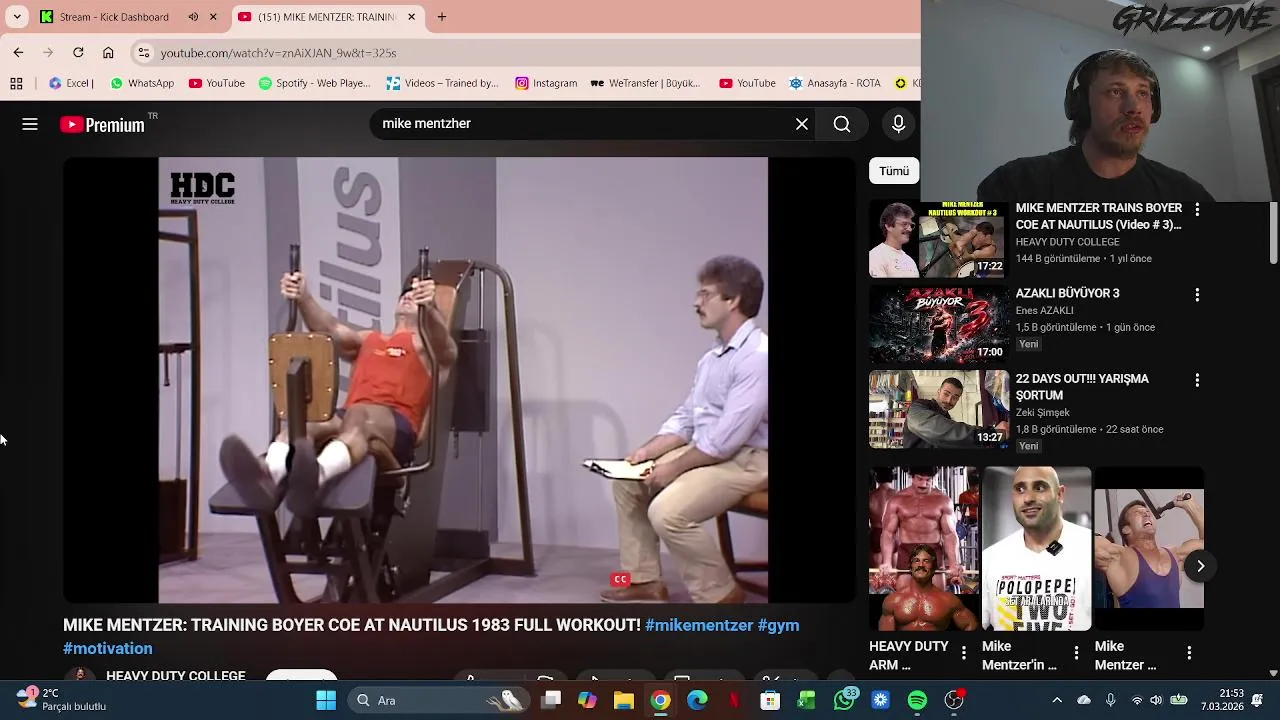
Task: Open WhatsApp from the taskbar
Action: point(844,700)
